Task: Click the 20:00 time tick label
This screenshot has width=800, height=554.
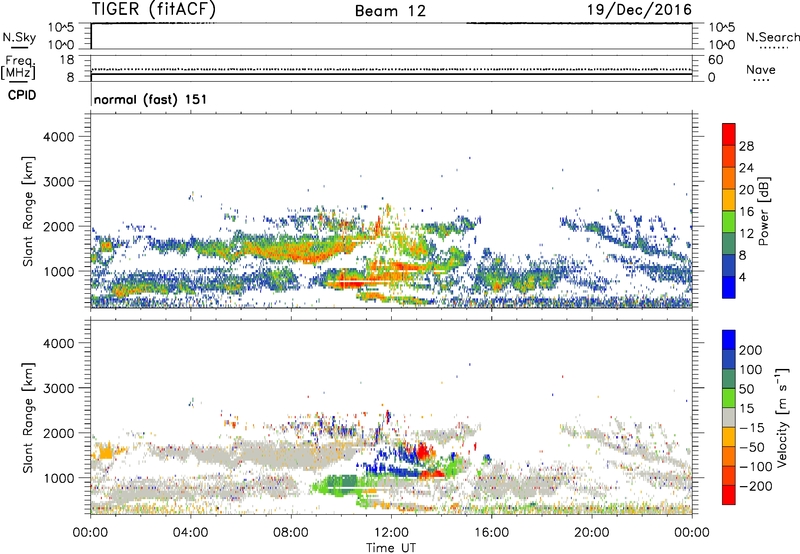Action: [591, 533]
